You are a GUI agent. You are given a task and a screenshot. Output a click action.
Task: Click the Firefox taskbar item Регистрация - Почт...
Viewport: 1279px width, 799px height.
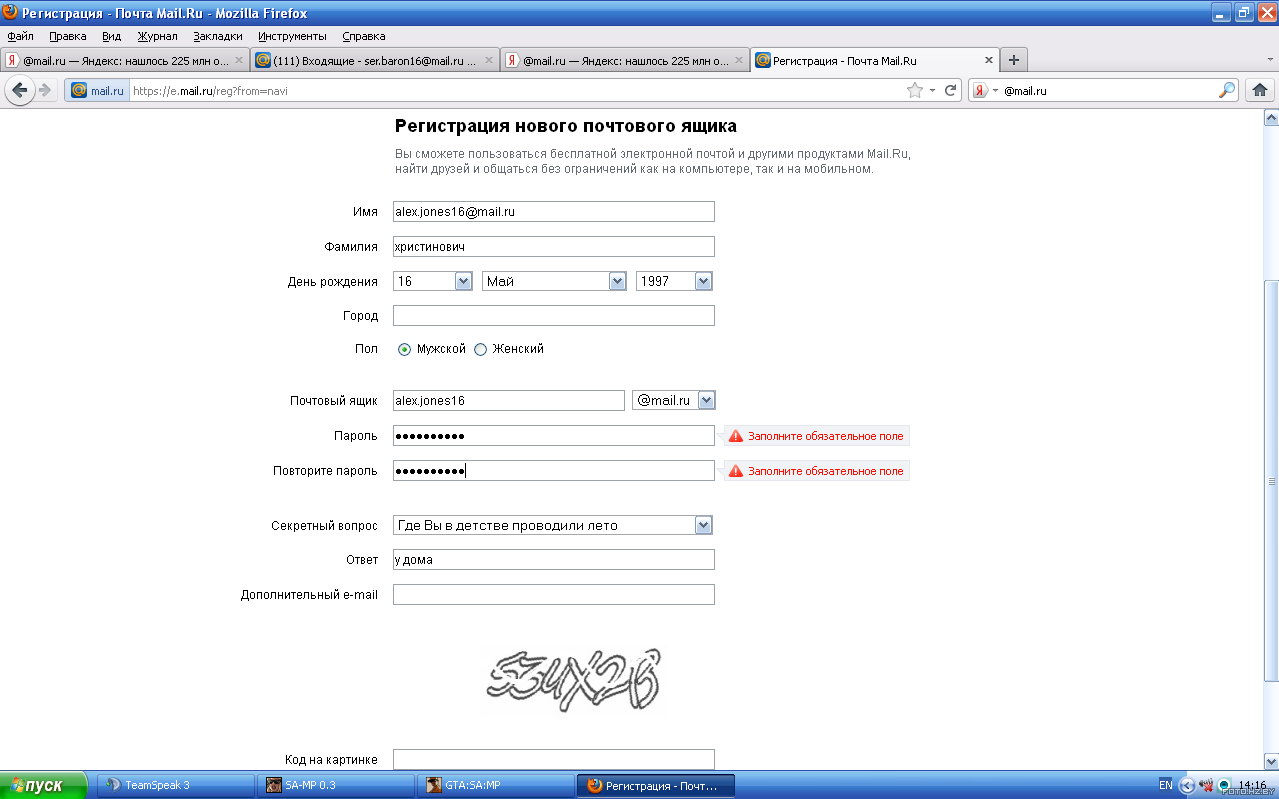tap(656, 785)
